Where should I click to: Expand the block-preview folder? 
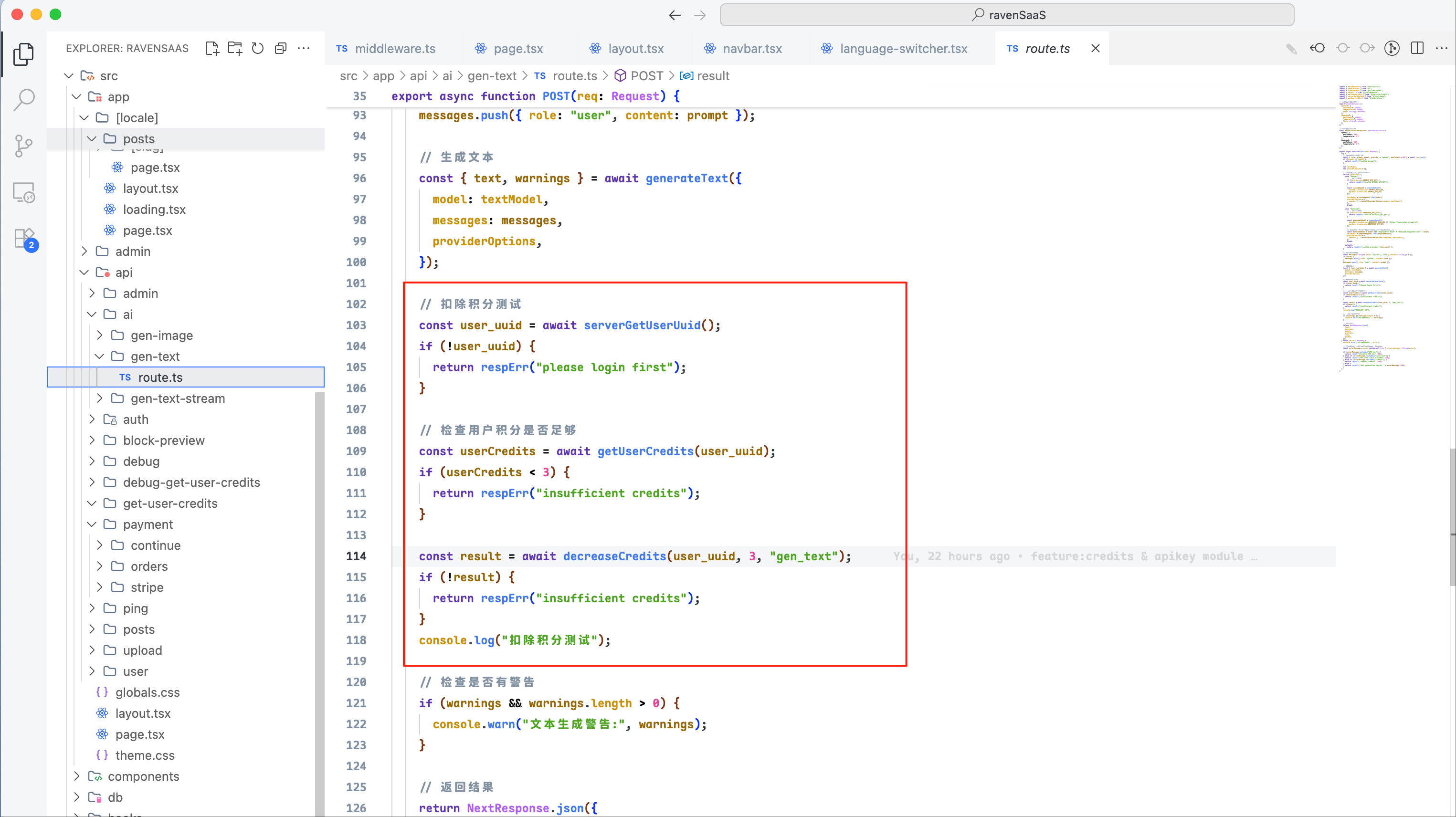point(92,440)
